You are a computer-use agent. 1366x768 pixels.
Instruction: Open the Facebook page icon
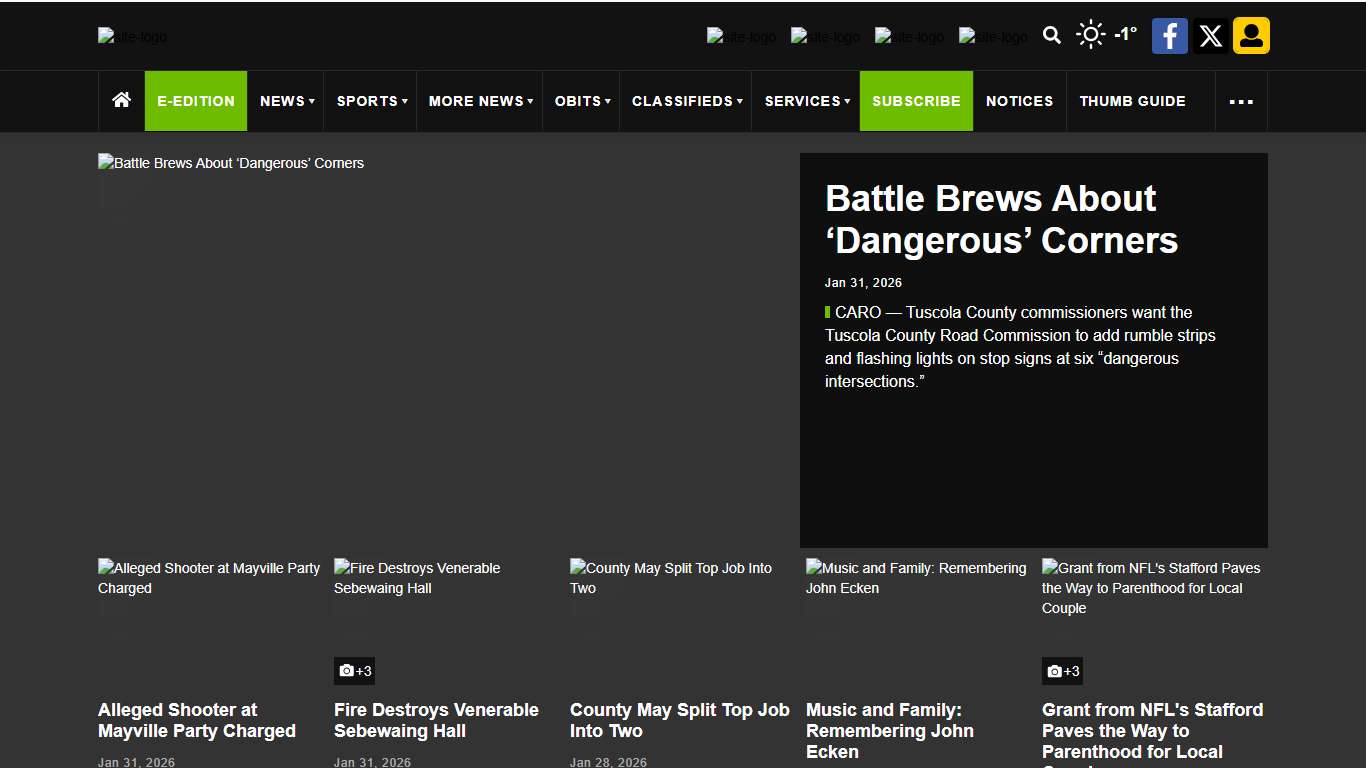1169,36
